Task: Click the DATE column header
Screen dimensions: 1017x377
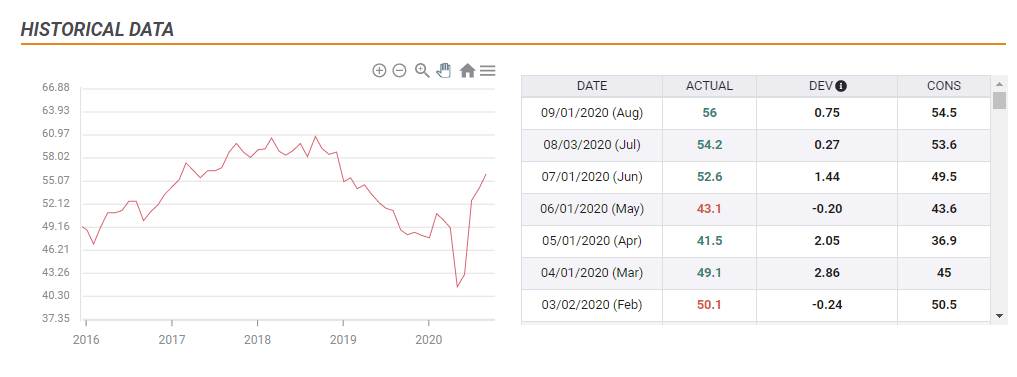Action: [592, 86]
